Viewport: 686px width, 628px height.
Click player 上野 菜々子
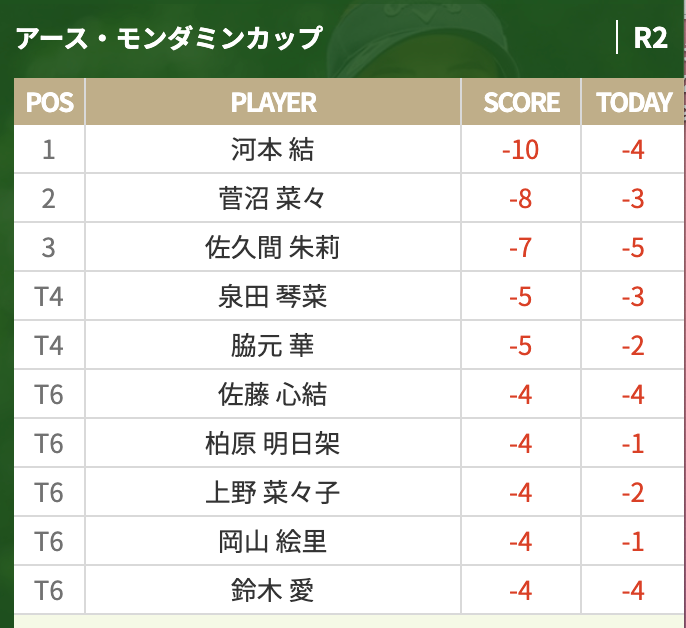tap(273, 492)
